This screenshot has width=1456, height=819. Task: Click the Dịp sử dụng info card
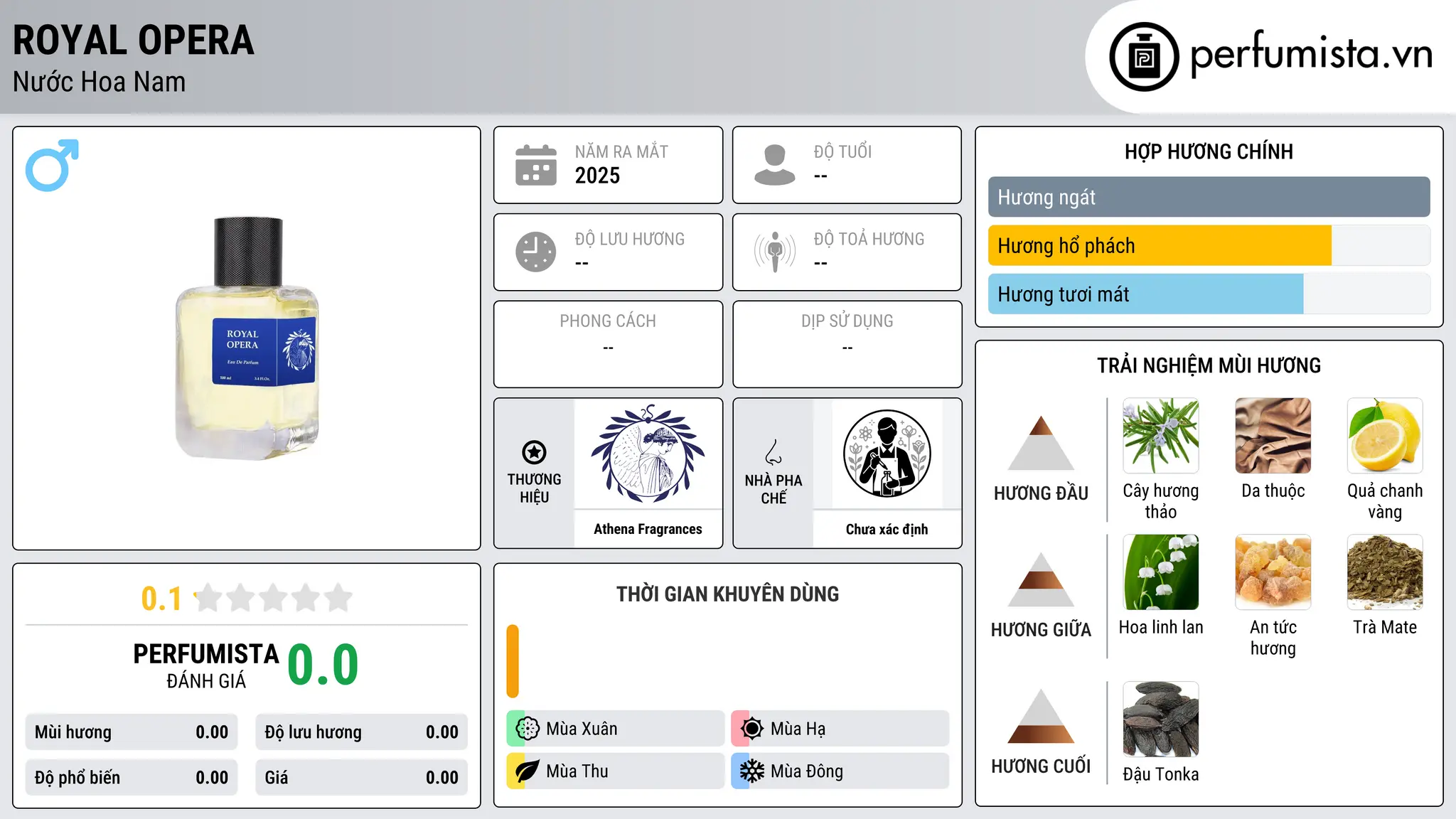tap(847, 344)
